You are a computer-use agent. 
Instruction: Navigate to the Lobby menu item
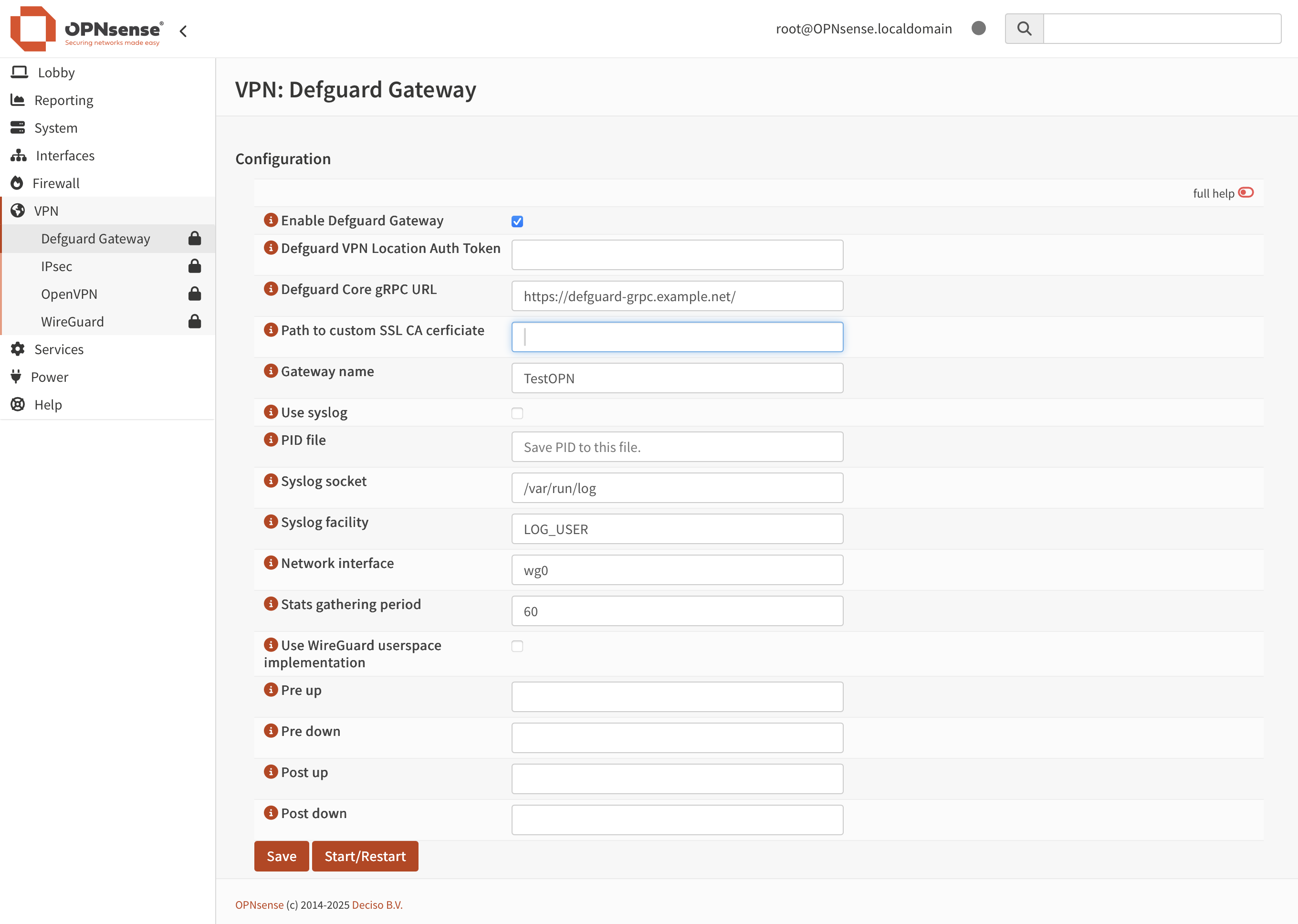pos(56,72)
